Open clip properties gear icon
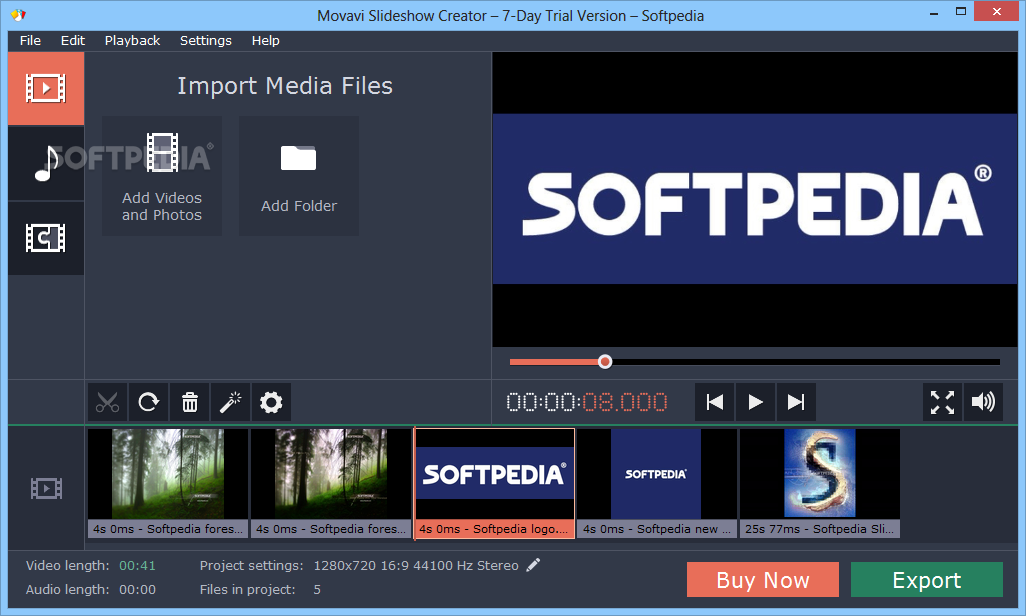 pyautogui.click(x=271, y=402)
